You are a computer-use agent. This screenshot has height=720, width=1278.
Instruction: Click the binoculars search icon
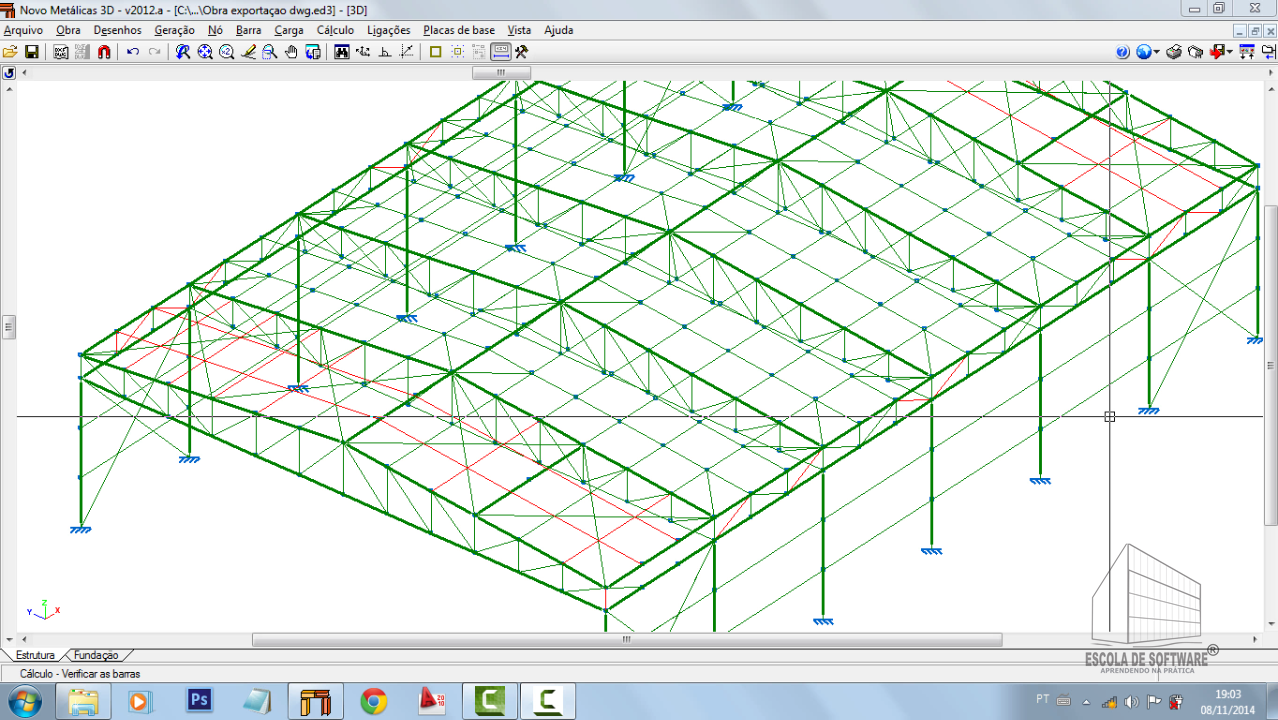[x=342, y=52]
